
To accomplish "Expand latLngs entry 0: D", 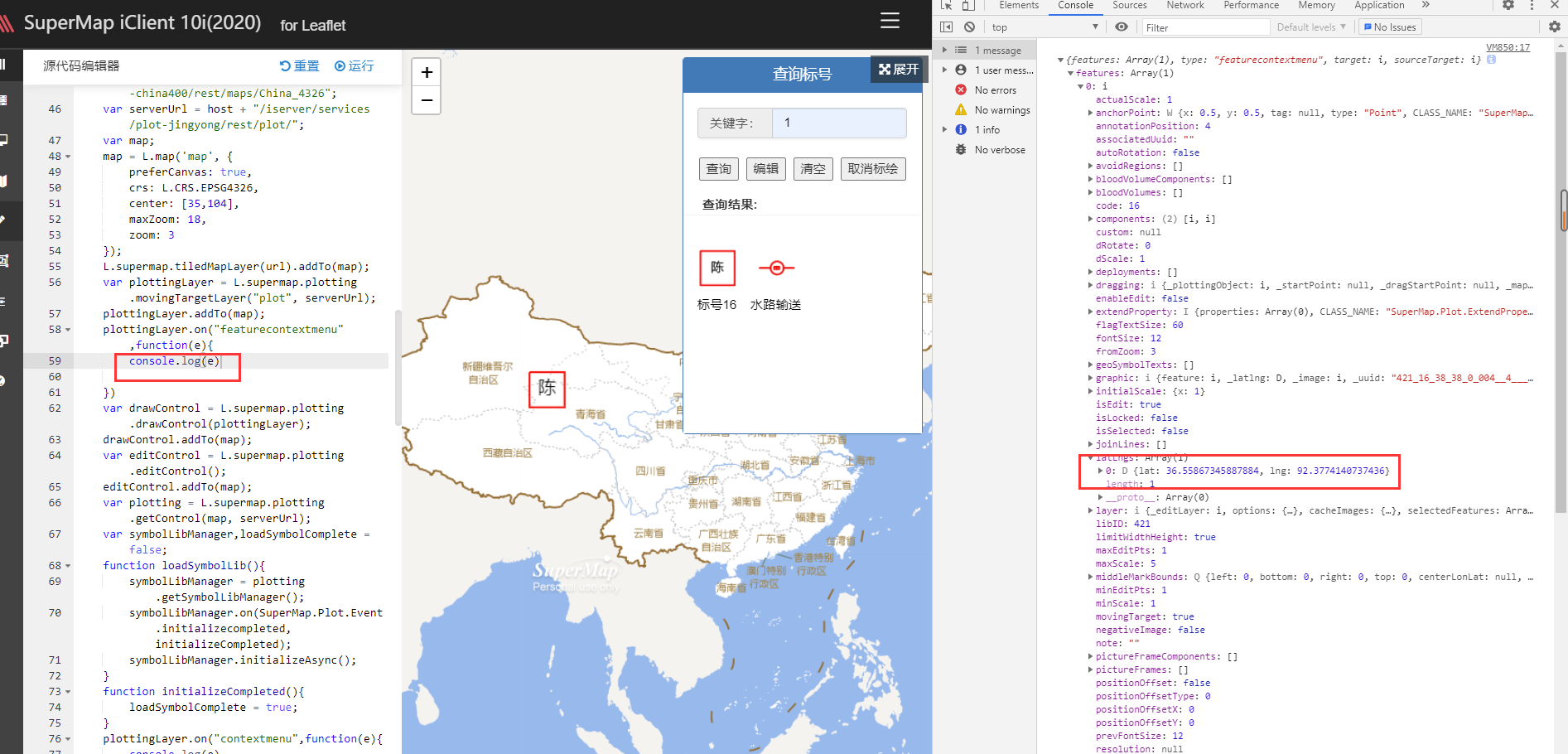I will tap(1100, 471).
